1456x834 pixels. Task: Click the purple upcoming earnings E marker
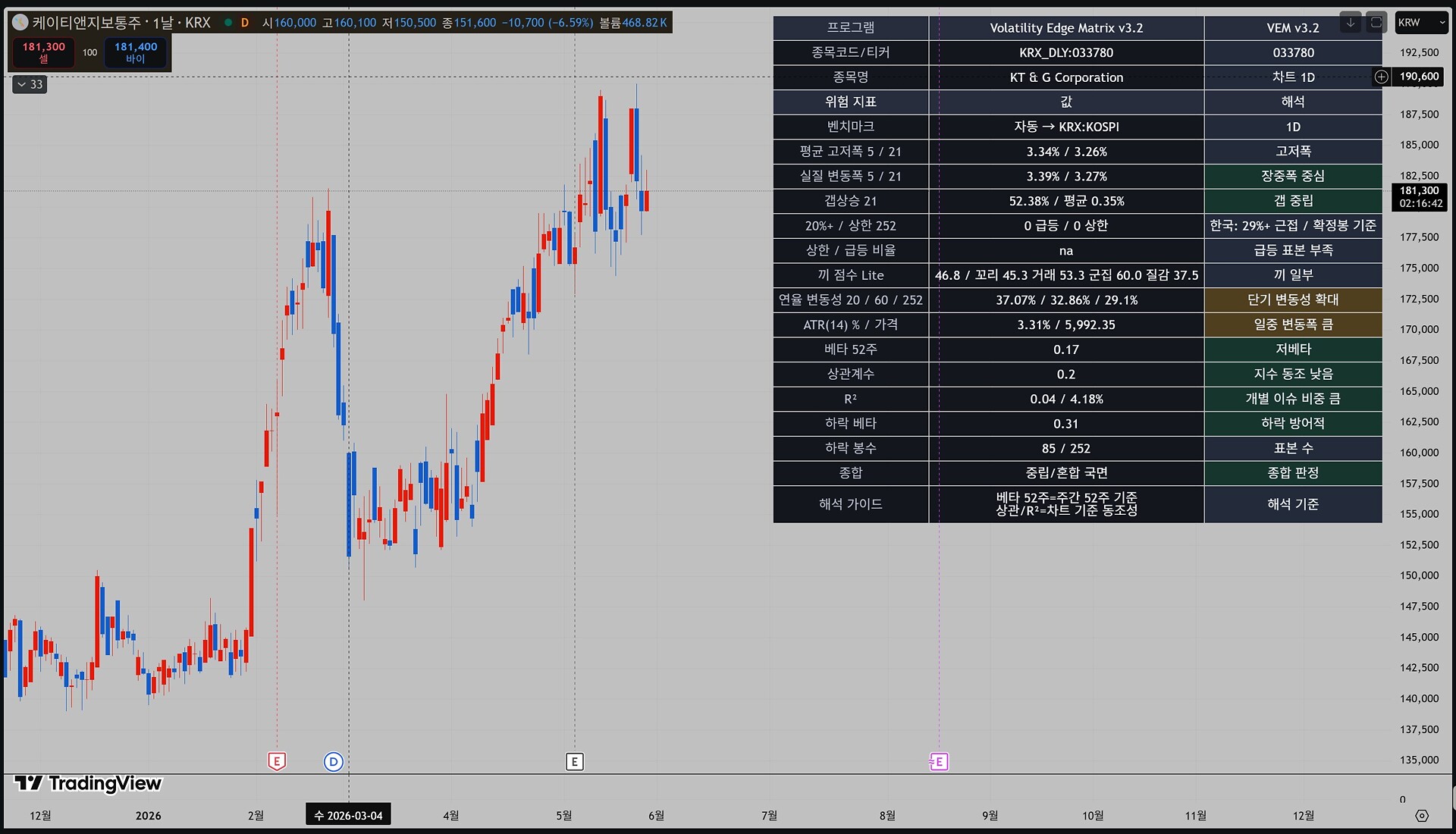point(939,761)
